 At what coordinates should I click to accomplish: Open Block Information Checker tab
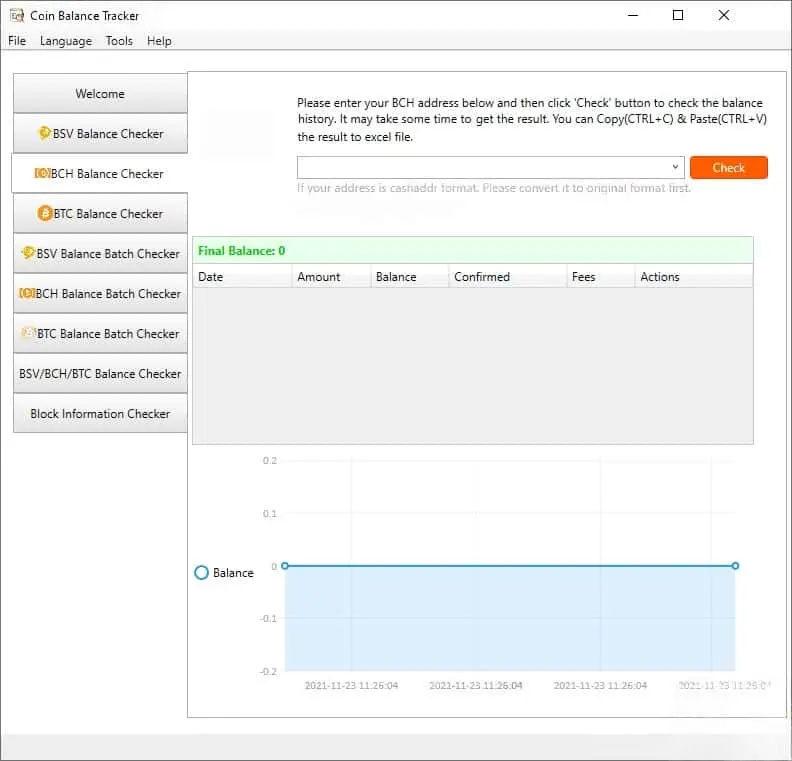[x=100, y=413]
